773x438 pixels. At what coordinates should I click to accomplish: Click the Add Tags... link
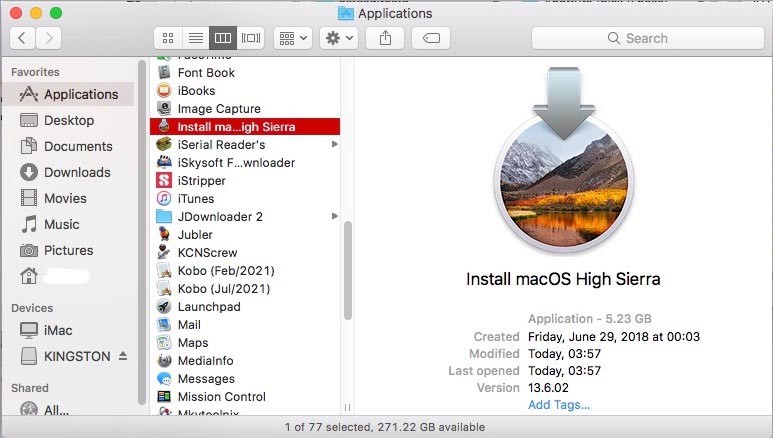click(559, 404)
